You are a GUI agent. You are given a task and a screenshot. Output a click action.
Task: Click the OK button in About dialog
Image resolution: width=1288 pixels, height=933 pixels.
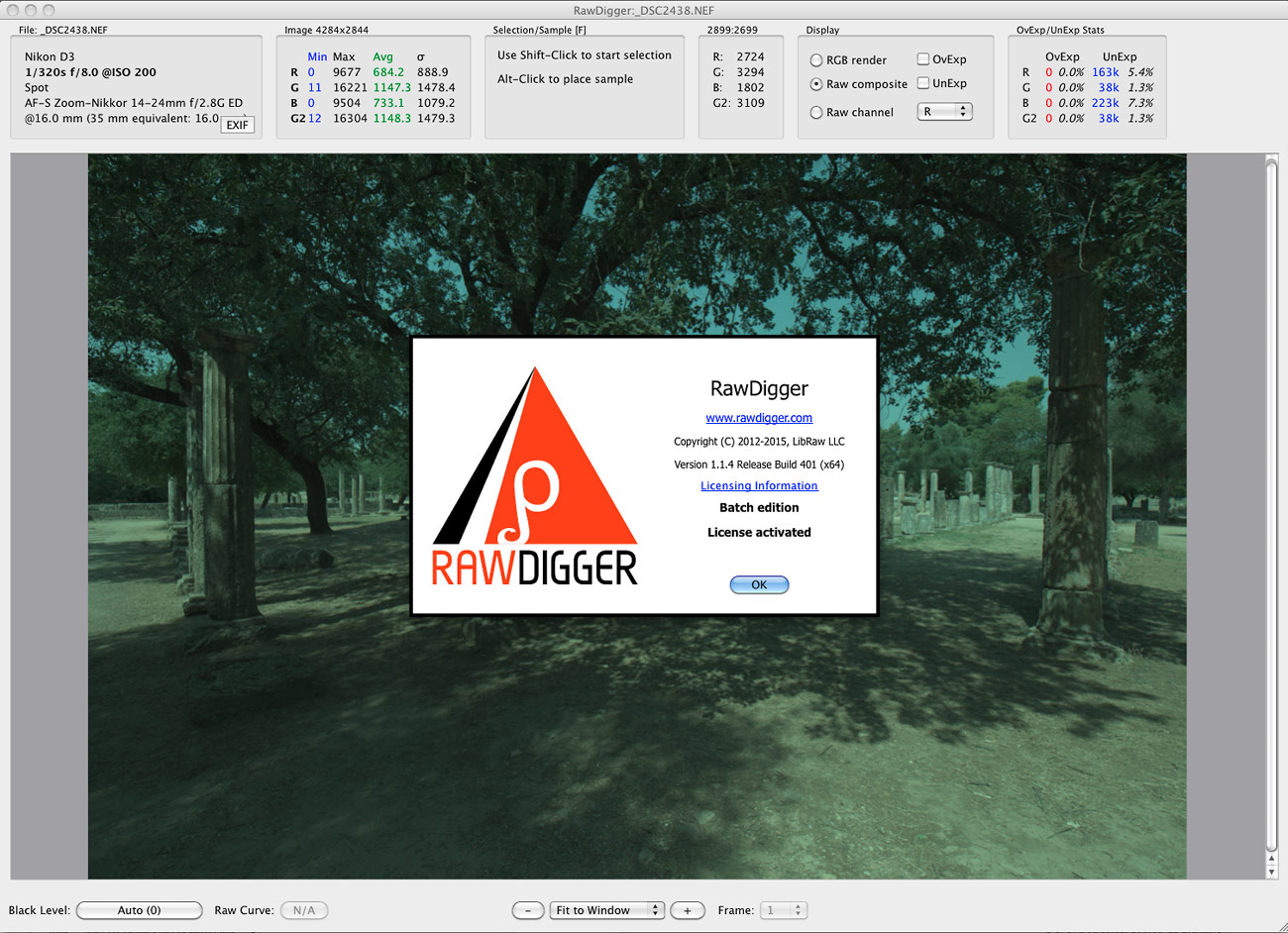(759, 584)
